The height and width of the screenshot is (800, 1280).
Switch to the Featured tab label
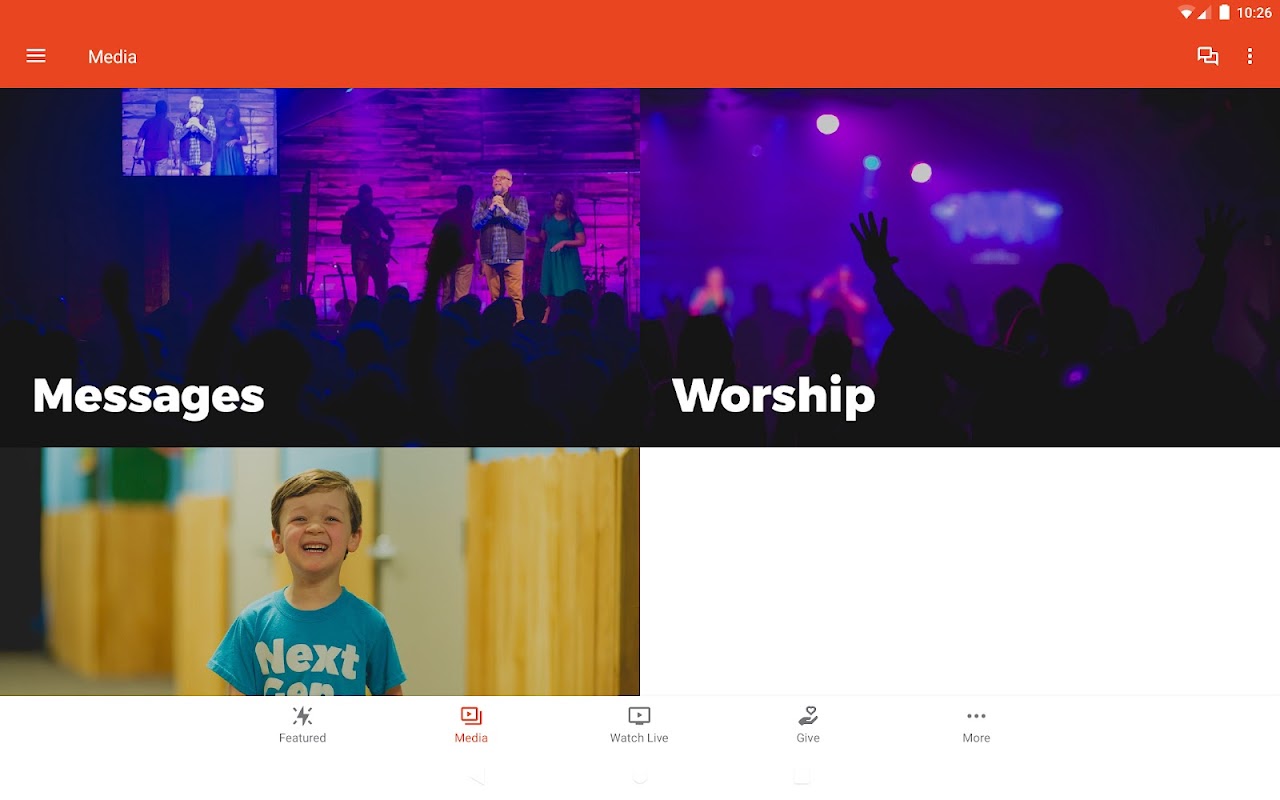pyautogui.click(x=302, y=738)
